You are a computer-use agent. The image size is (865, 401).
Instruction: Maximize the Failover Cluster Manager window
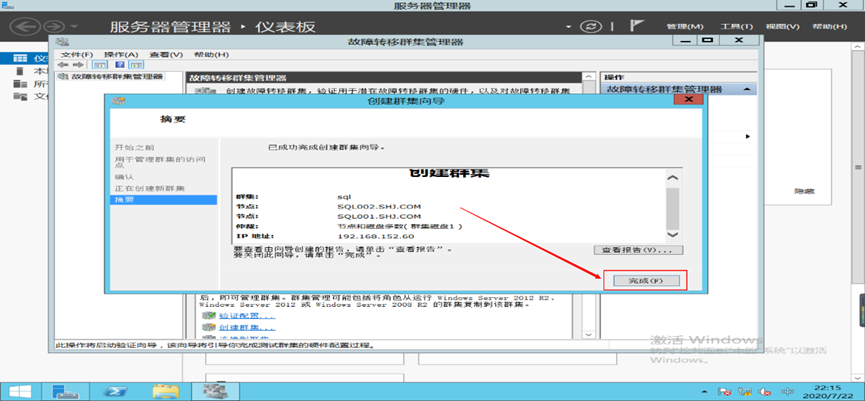707,41
